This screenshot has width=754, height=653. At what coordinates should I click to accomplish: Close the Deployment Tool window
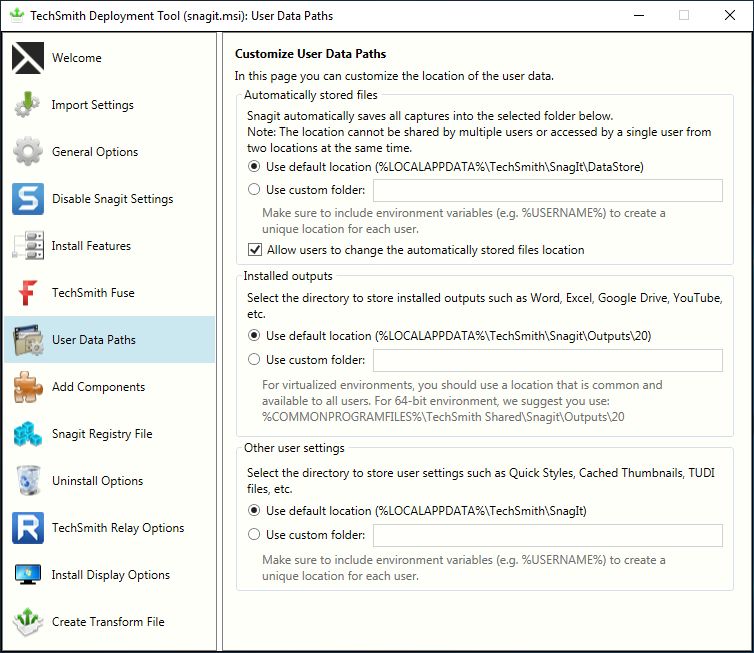coord(729,15)
